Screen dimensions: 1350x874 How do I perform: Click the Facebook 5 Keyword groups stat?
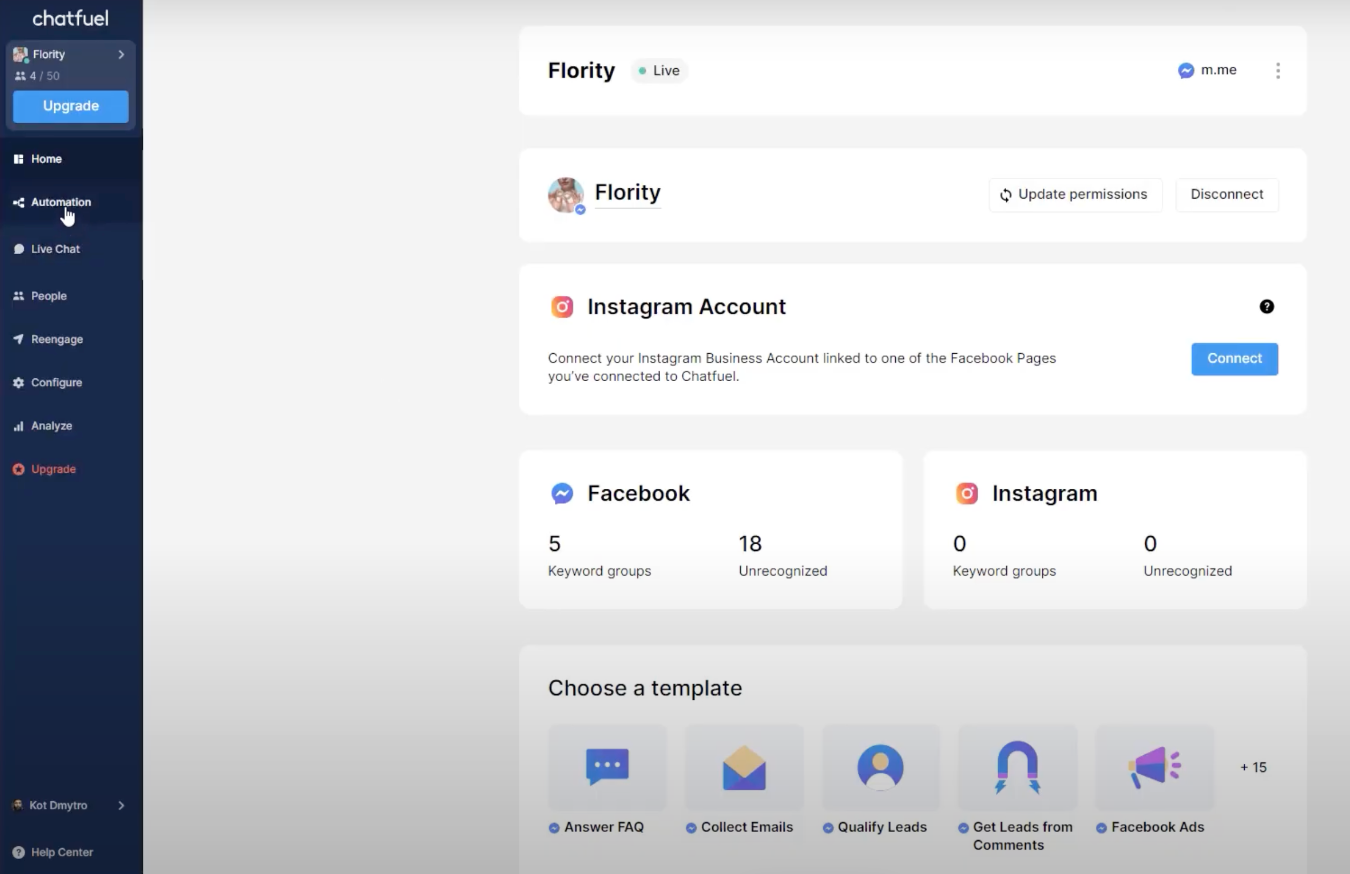click(x=599, y=556)
